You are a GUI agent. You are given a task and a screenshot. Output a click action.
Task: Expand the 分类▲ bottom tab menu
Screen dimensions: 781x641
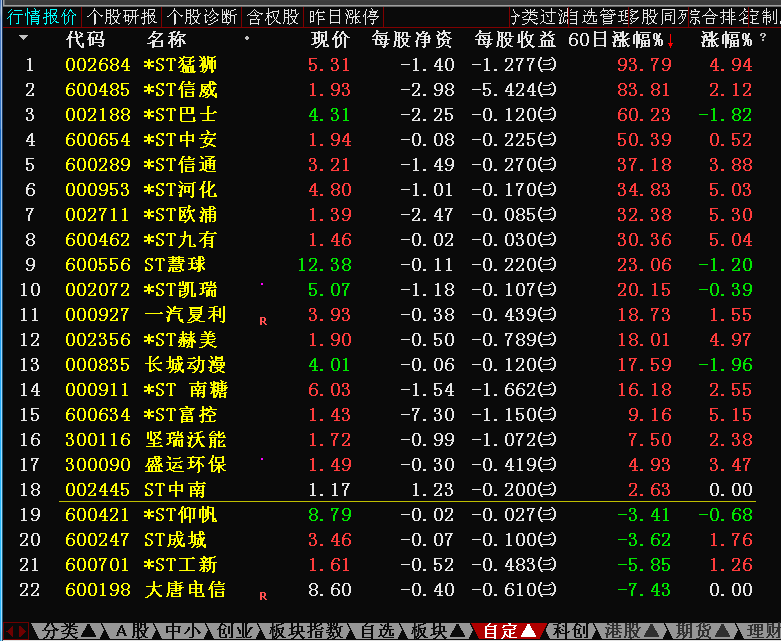[x=67, y=631]
